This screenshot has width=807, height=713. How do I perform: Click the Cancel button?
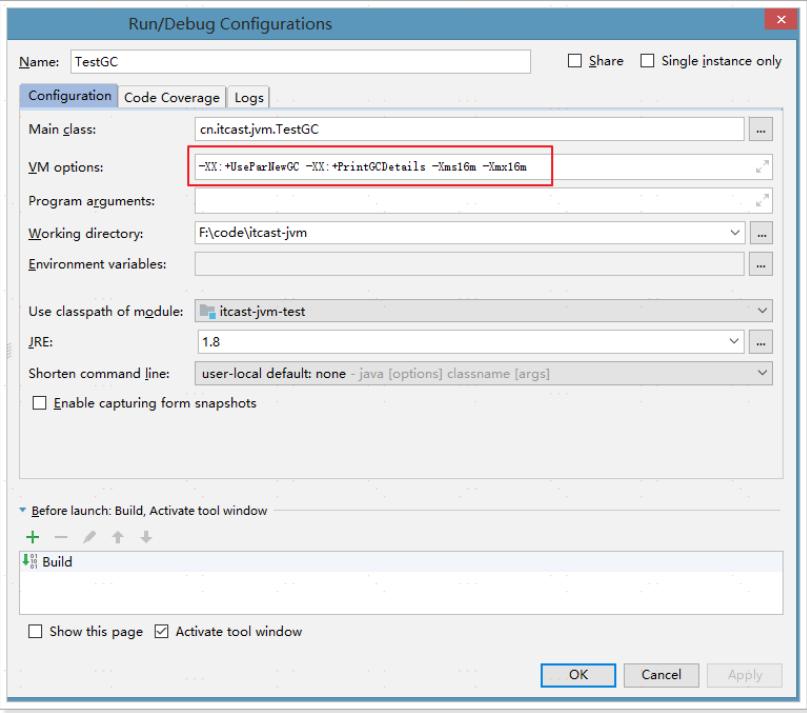[x=667, y=675]
